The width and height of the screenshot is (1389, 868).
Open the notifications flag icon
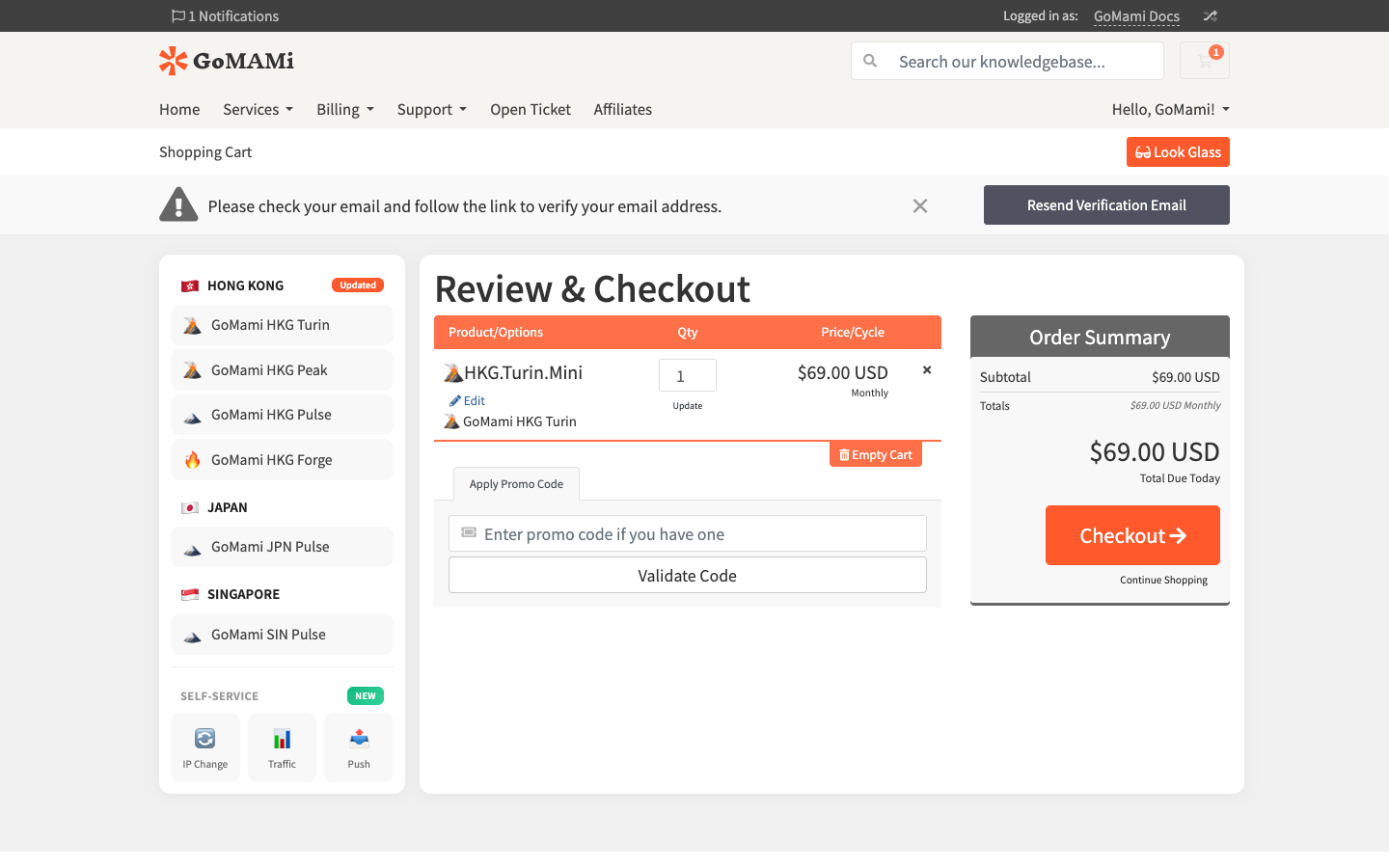tap(177, 15)
